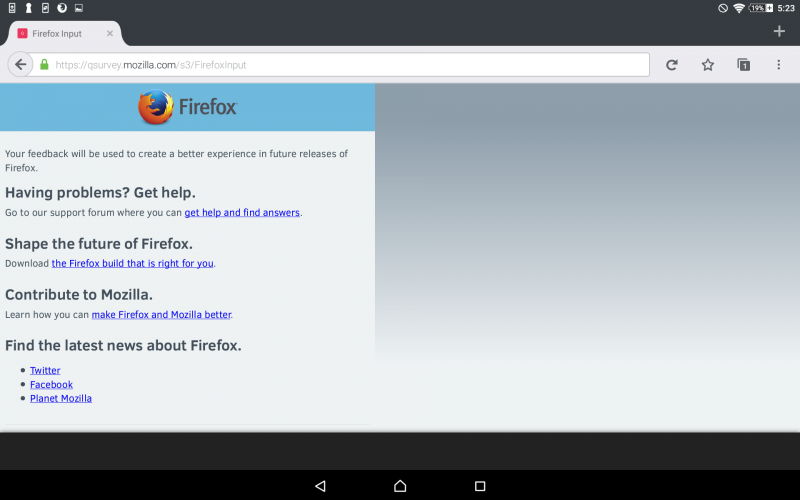Viewport: 800px width, 500px height.
Task: Open the Firefox build that is right link
Action: click(x=133, y=263)
